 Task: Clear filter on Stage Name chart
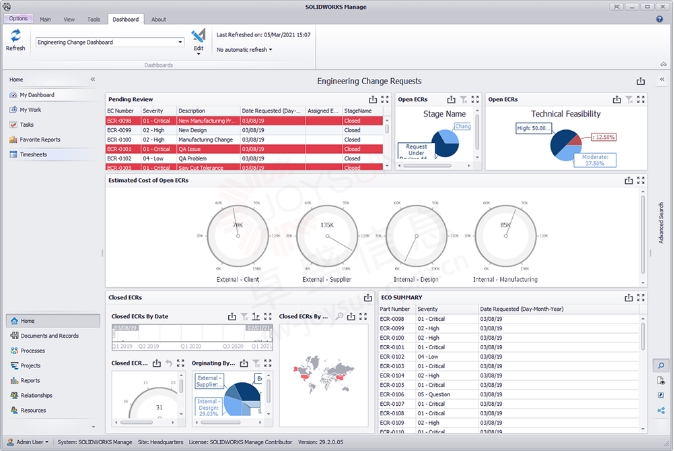463,99
